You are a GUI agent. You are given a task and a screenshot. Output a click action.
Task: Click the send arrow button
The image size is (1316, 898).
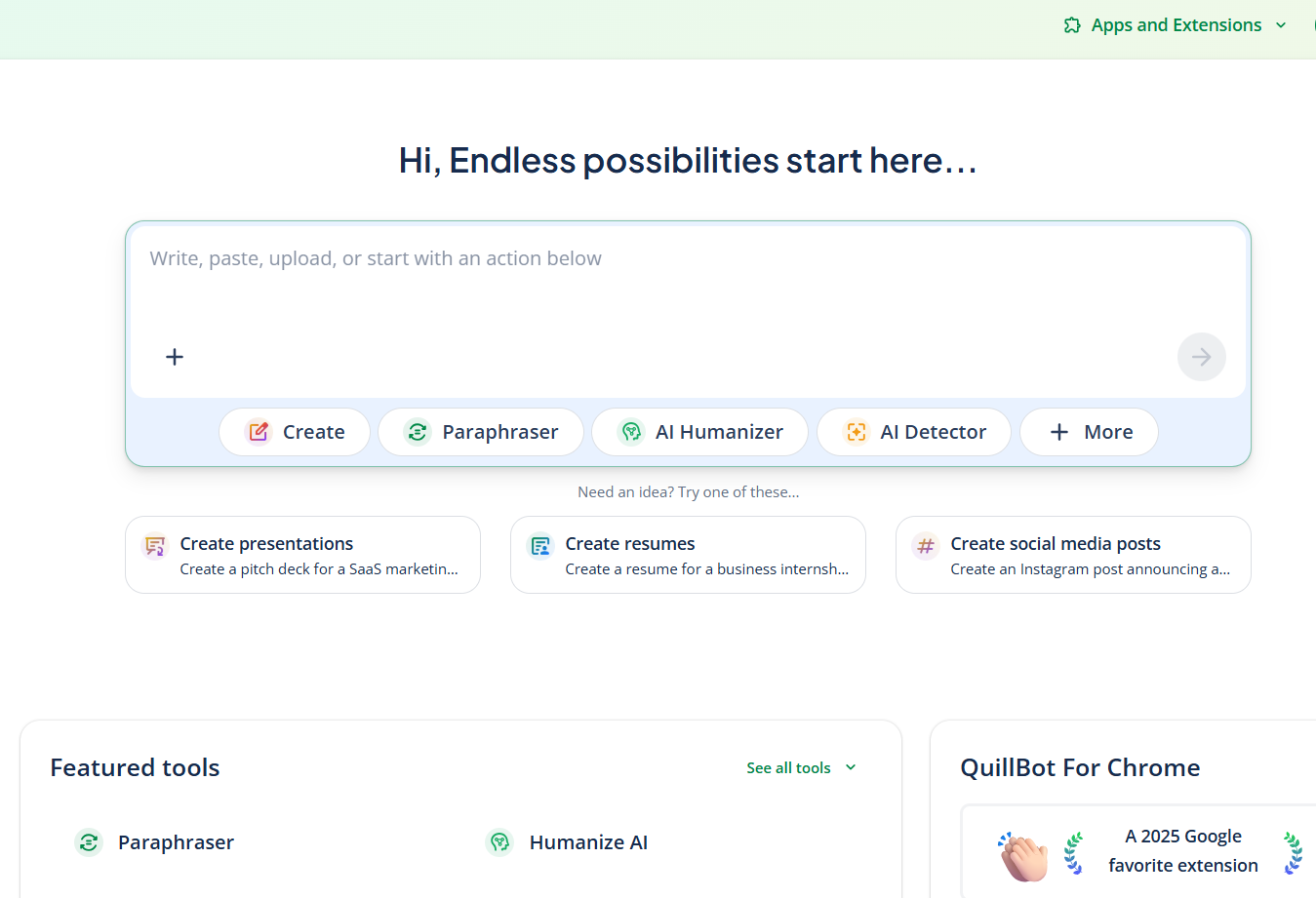[1201, 357]
